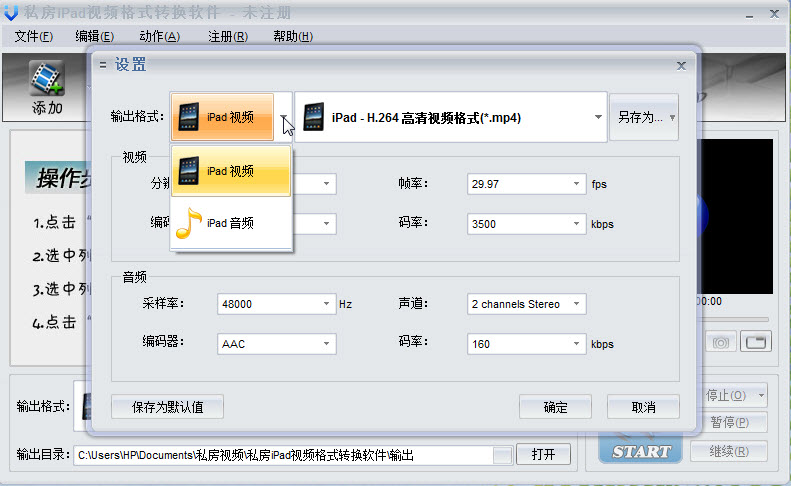
Task: Click the snapshot camera icon
Action: 720,343
